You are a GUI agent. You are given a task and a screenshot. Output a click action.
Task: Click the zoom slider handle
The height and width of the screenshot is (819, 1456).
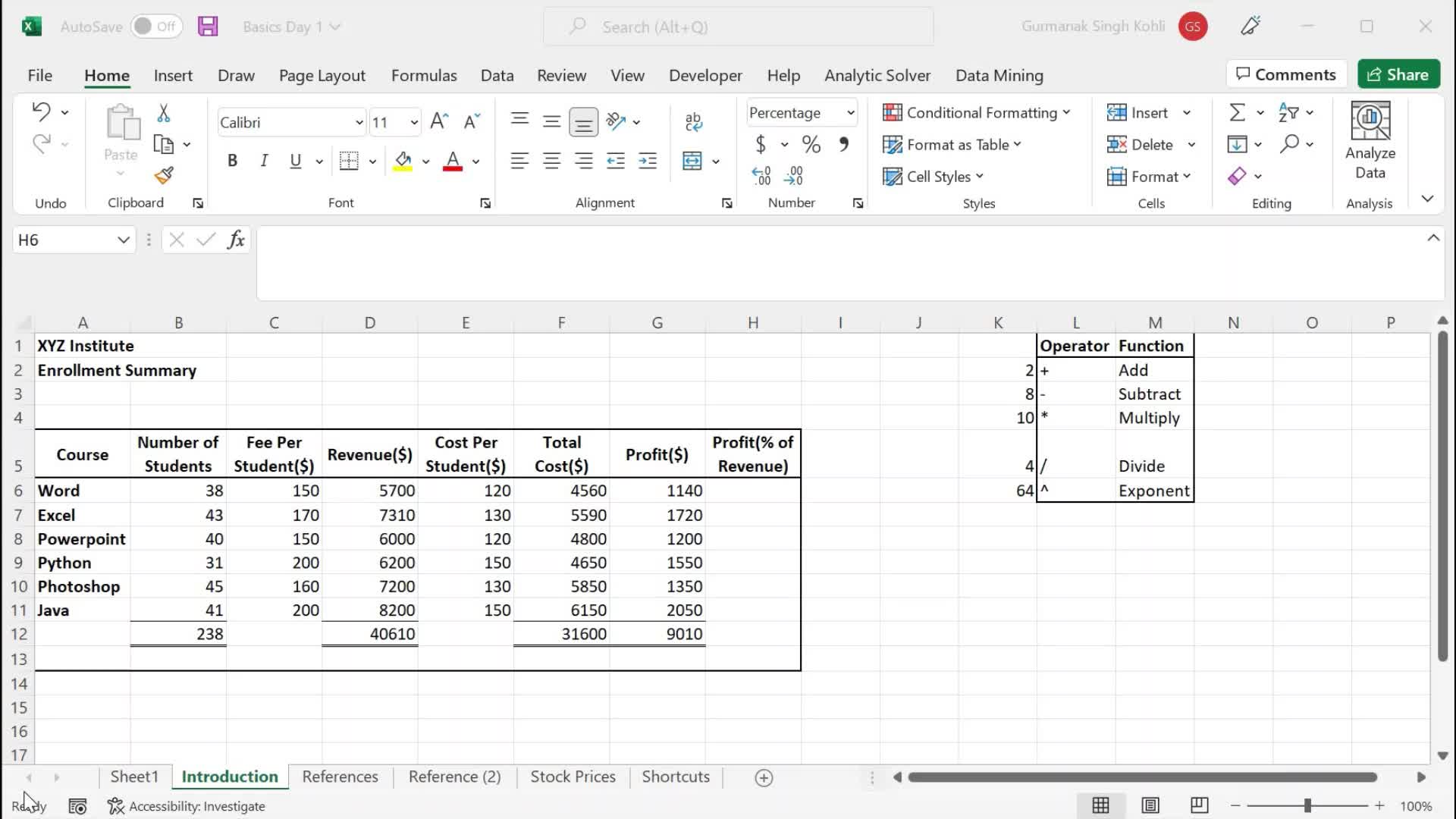tap(1307, 805)
